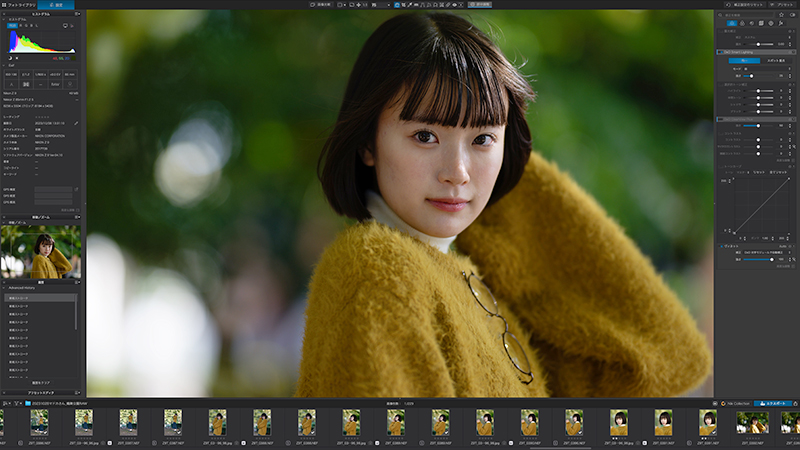800x450 pixels.
Task: Select the スポット重点 Smart Lighting mode
Action: point(776,61)
